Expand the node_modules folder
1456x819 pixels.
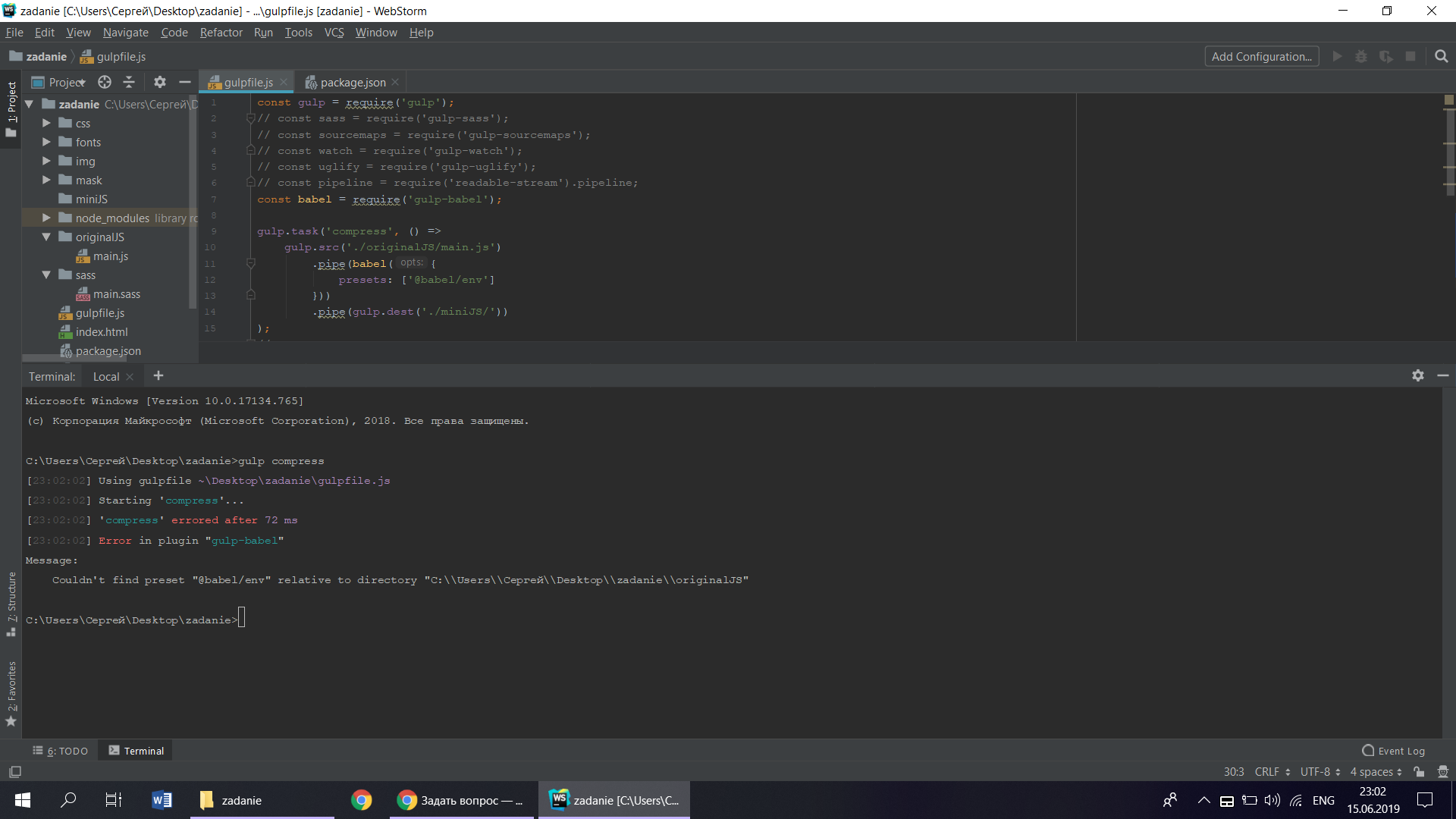46,218
